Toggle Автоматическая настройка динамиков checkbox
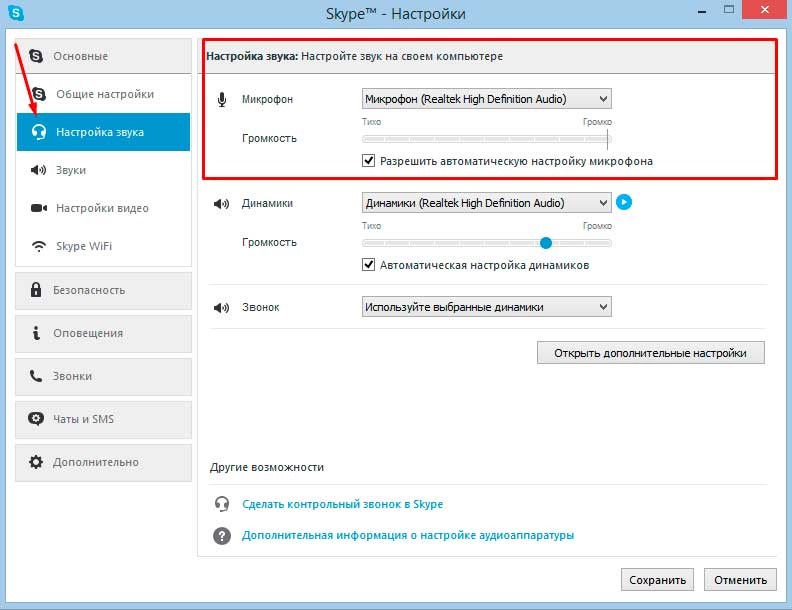Viewport: 792px width, 610px height. (x=368, y=265)
